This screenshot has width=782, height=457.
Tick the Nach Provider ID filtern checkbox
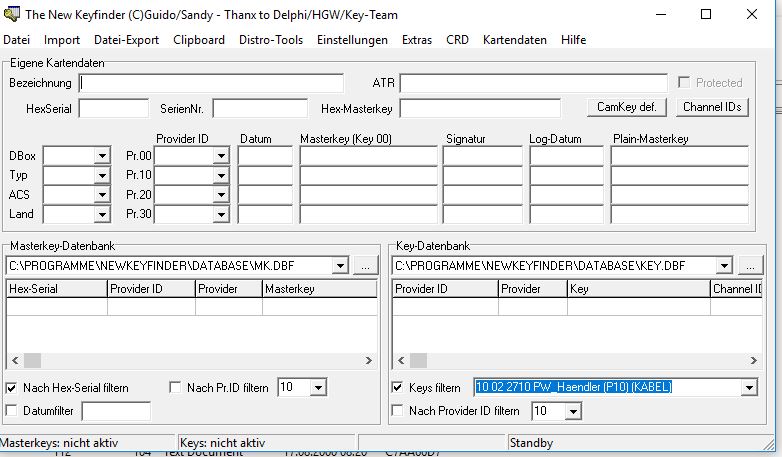(397, 410)
